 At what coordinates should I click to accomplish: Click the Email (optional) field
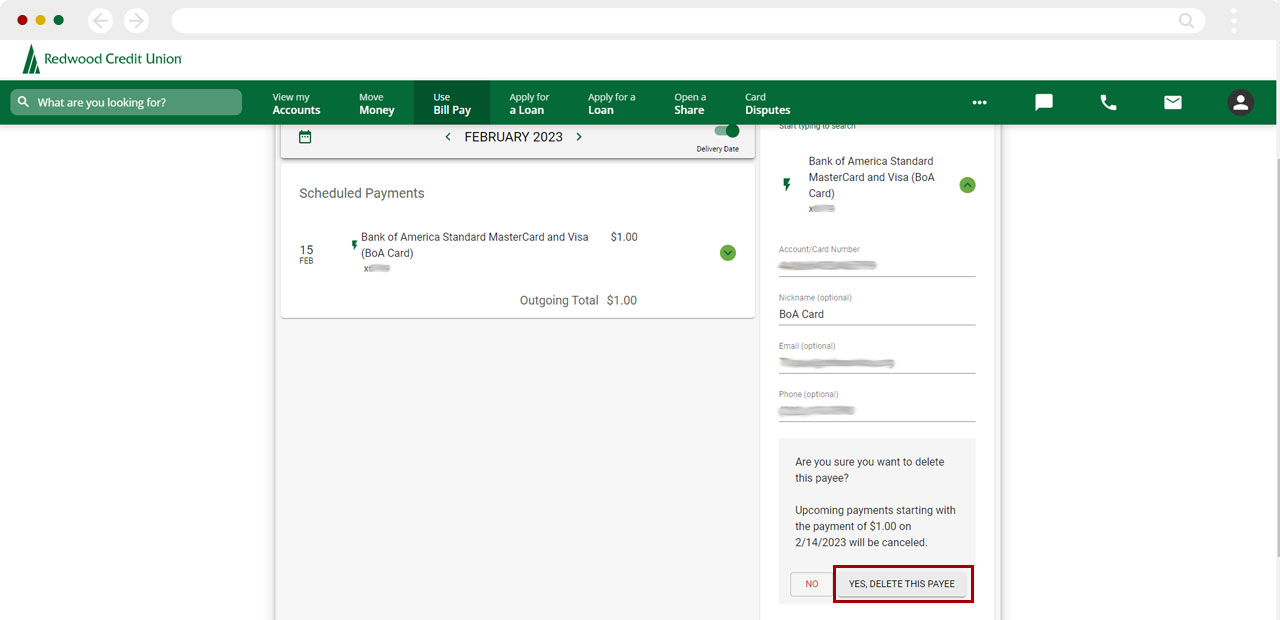[877, 362]
